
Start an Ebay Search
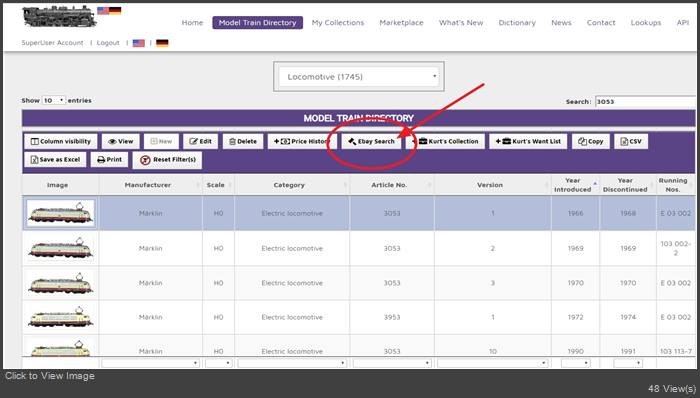coord(371,141)
